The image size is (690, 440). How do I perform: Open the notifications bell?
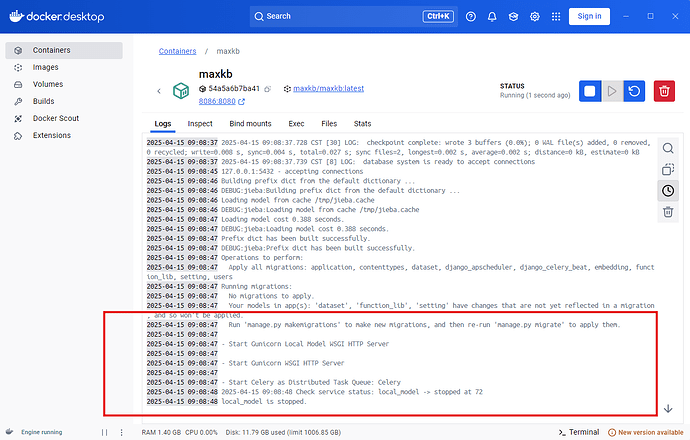(492, 16)
